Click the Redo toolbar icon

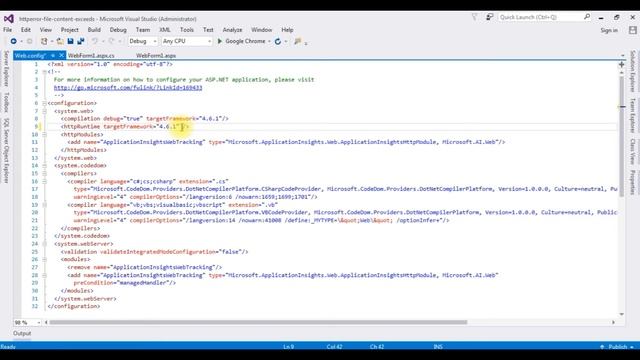pos(111,41)
